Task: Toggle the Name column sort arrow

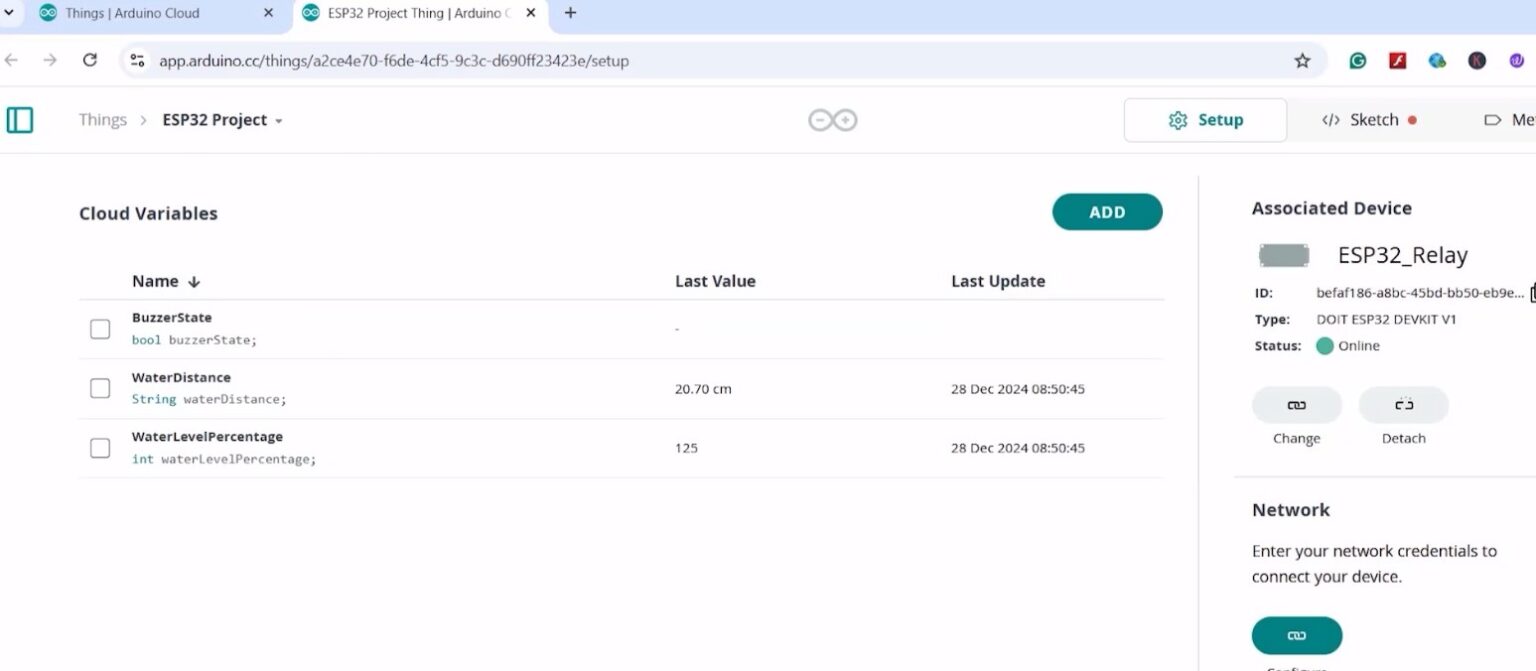Action: (x=192, y=281)
